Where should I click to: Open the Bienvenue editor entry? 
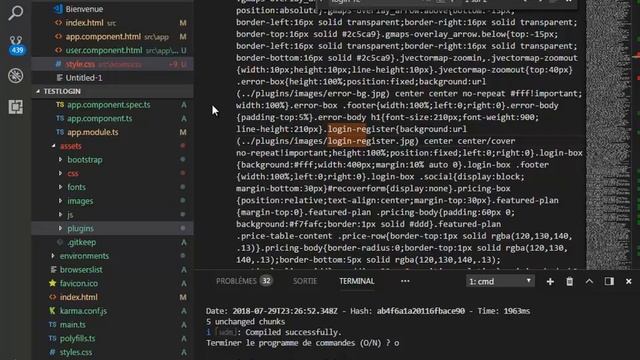[x=112, y=9]
